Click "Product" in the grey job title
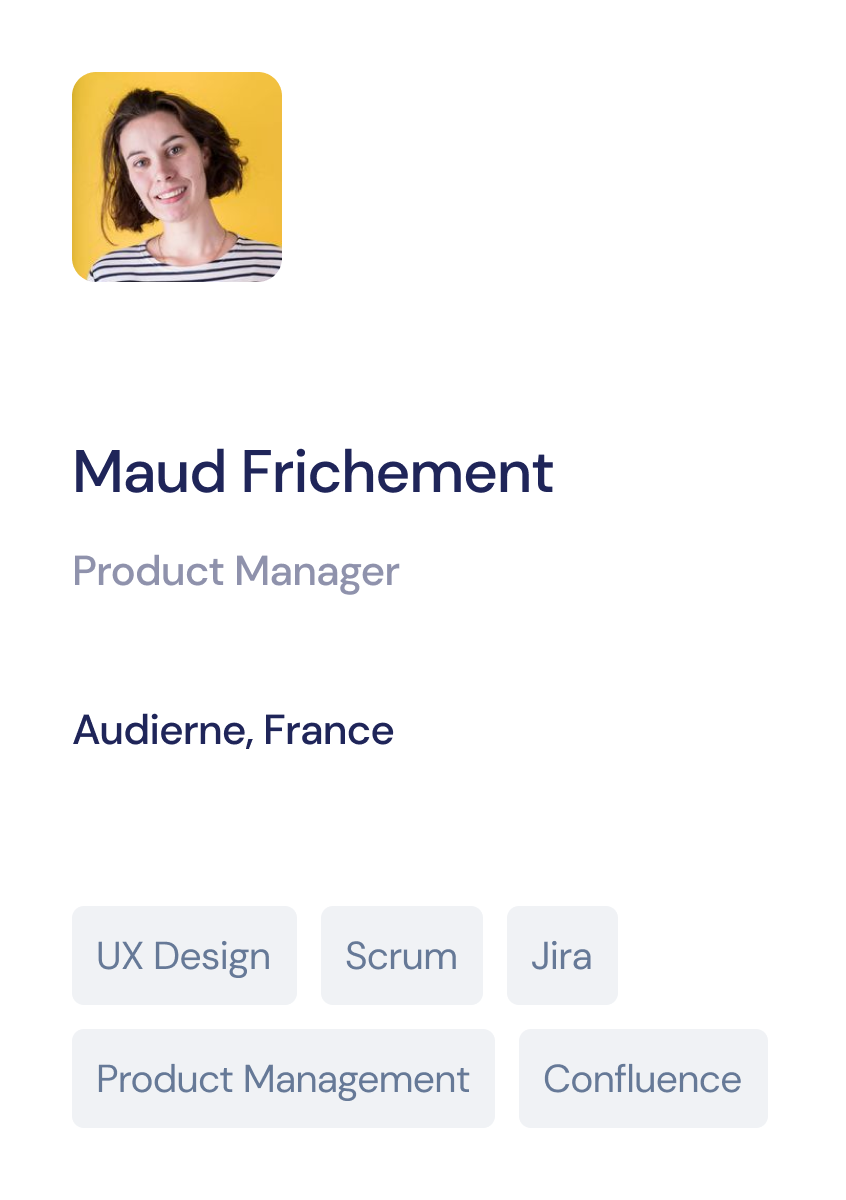This screenshot has height=1200, width=846. (148, 572)
